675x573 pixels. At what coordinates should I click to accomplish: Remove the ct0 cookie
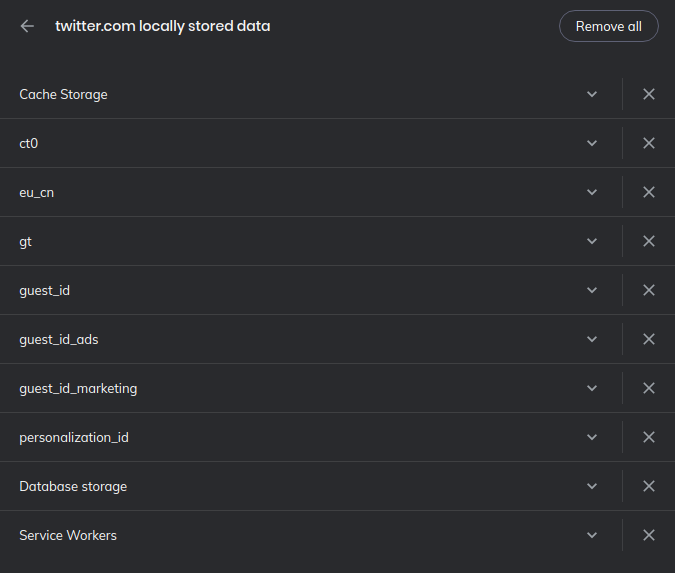click(649, 143)
